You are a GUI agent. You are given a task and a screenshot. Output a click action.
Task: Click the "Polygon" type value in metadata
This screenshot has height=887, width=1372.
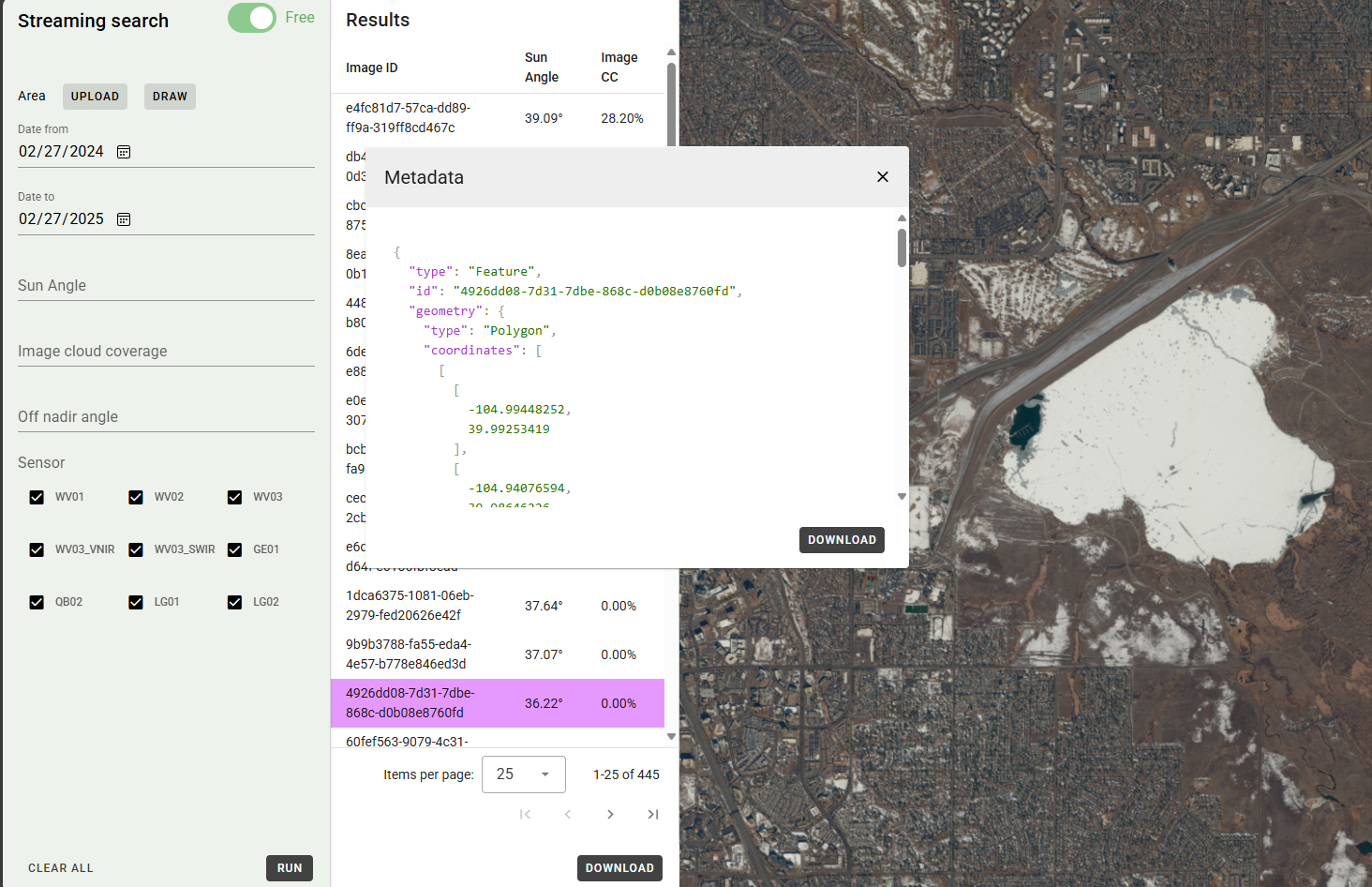point(516,331)
